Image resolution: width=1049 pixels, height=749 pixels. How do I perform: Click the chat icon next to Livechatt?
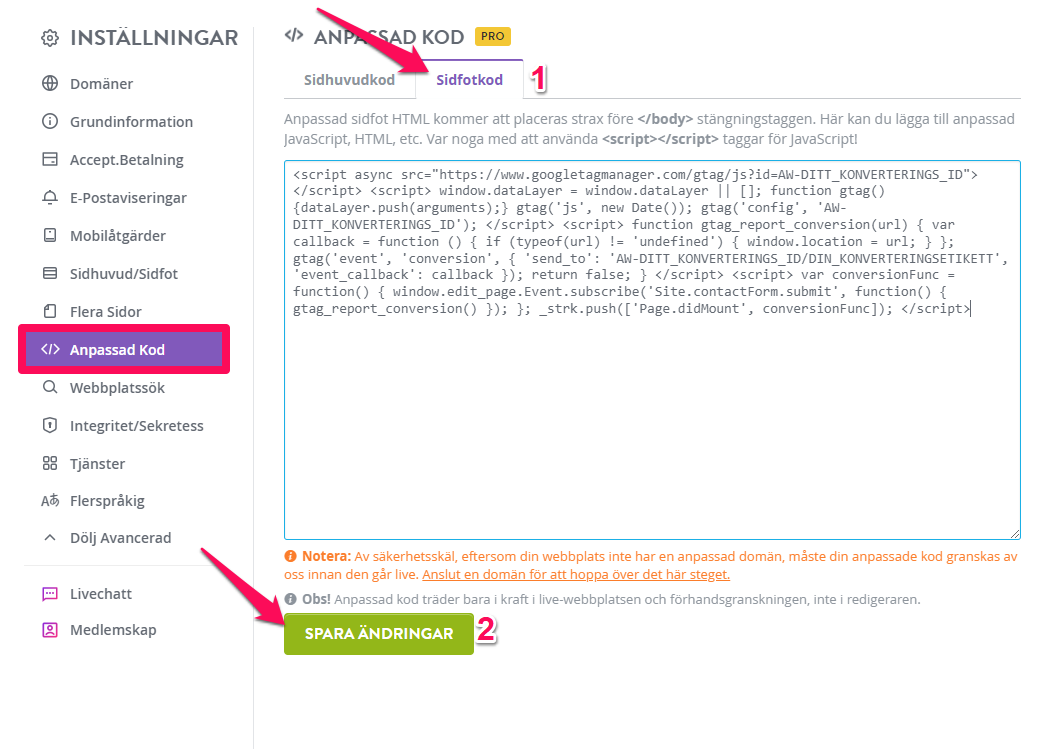point(50,594)
